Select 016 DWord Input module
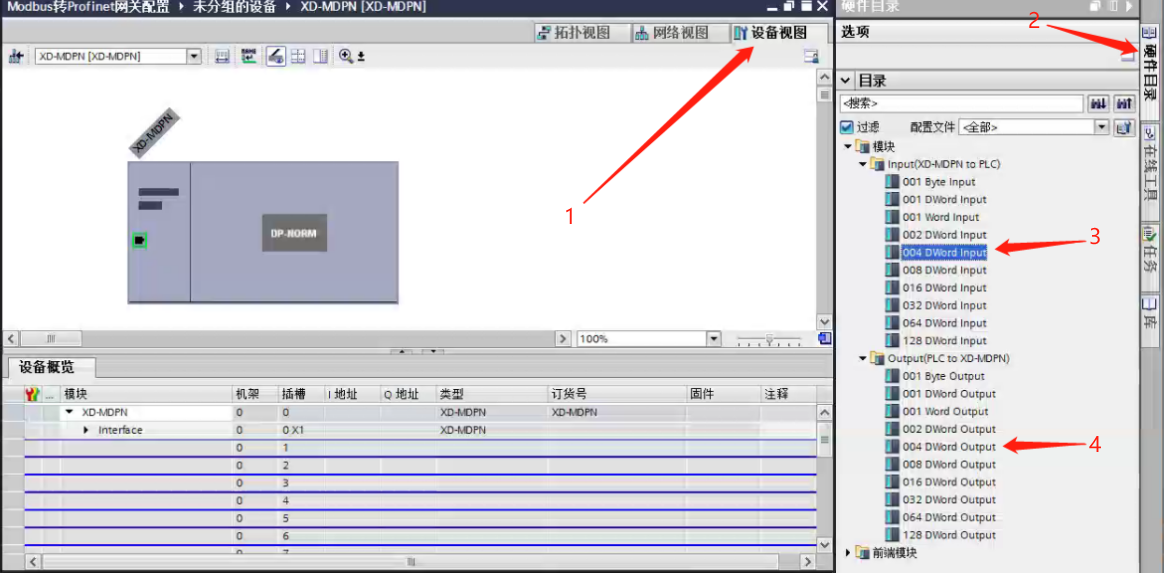The height and width of the screenshot is (573, 1164). (944, 288)
